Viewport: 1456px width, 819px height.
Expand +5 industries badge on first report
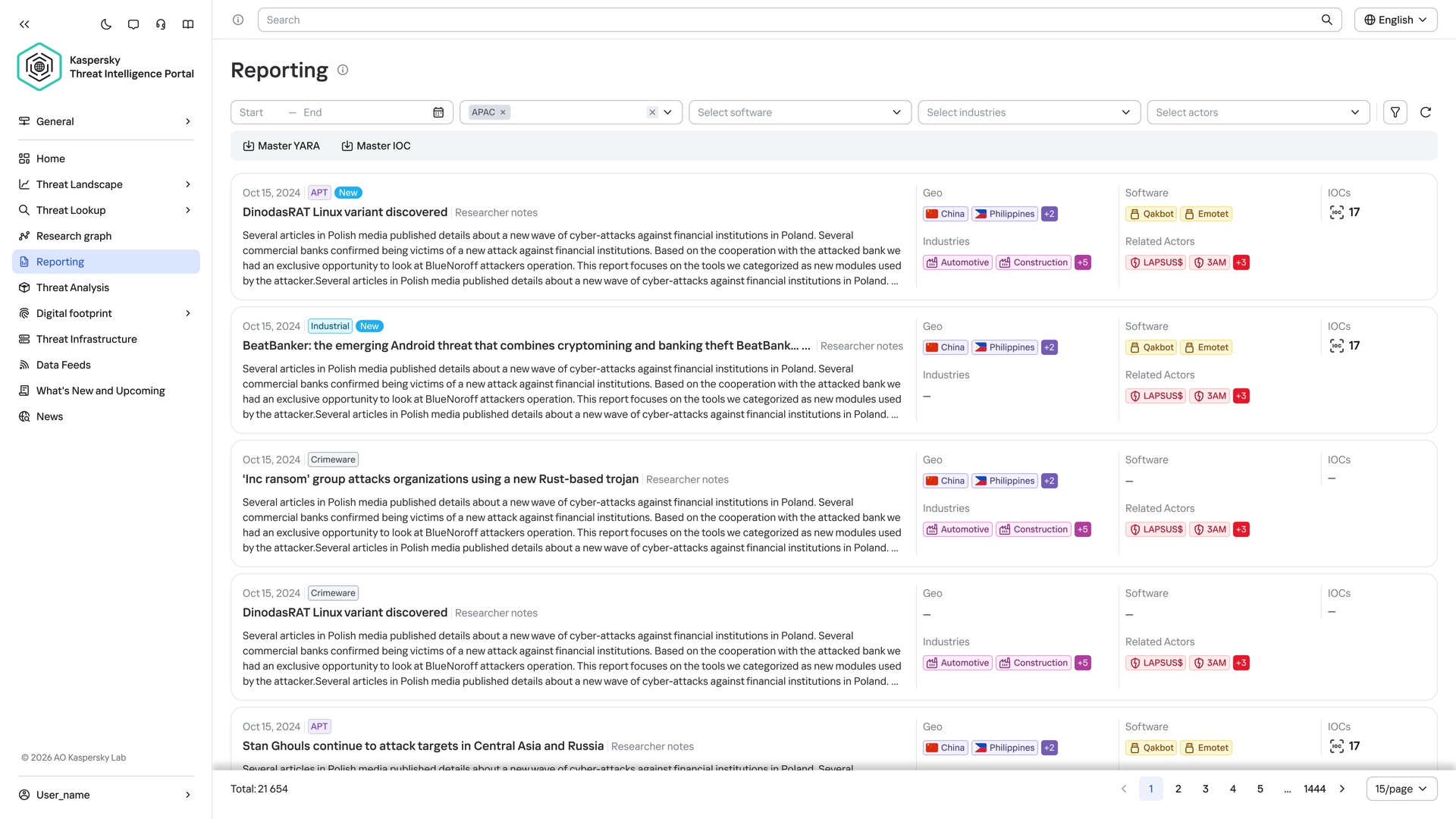pyautogui.click(x=1083, y=262)
